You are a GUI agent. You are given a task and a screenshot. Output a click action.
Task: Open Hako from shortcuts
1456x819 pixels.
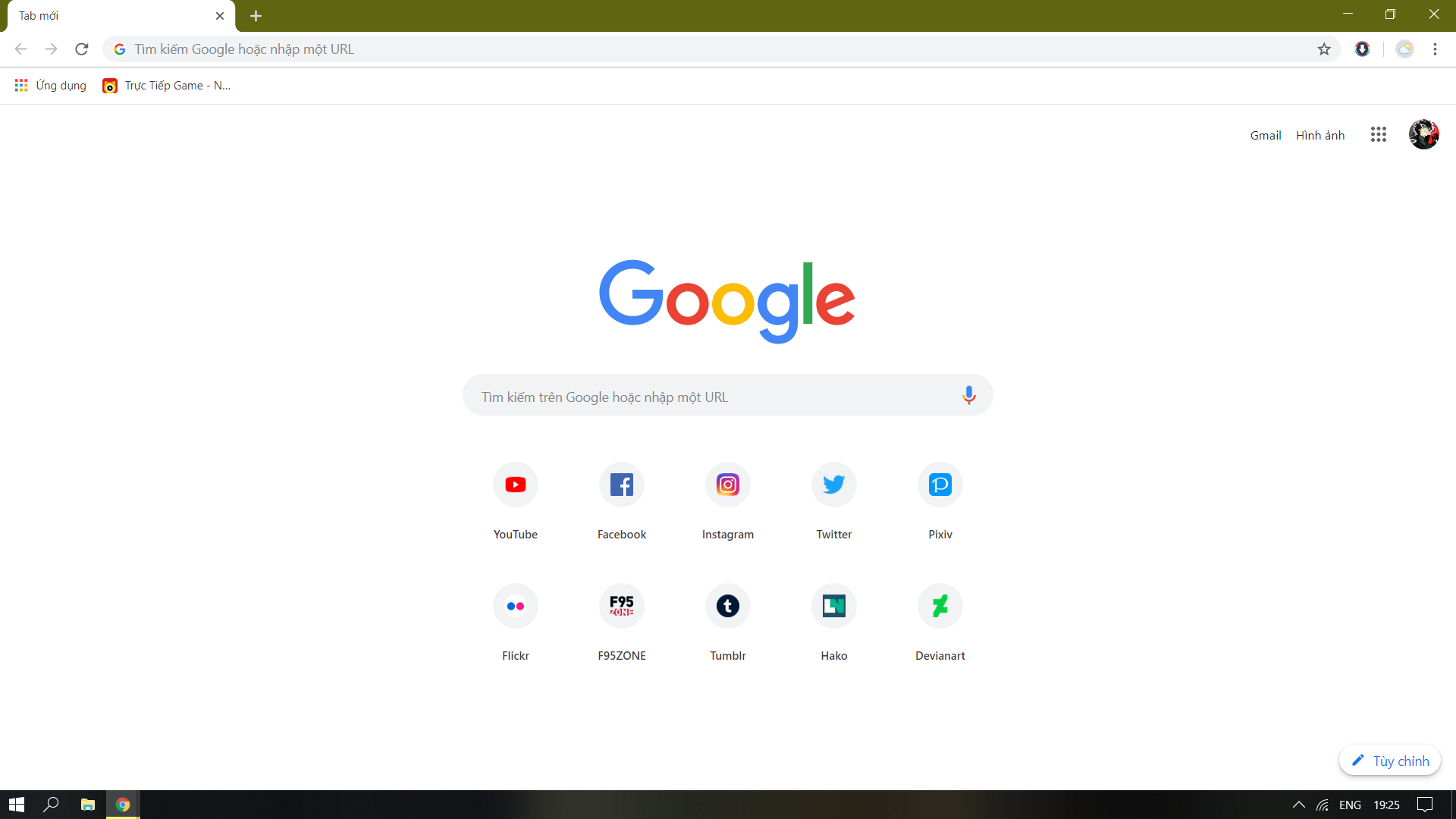pyautogui.click(x=833, y=605)
